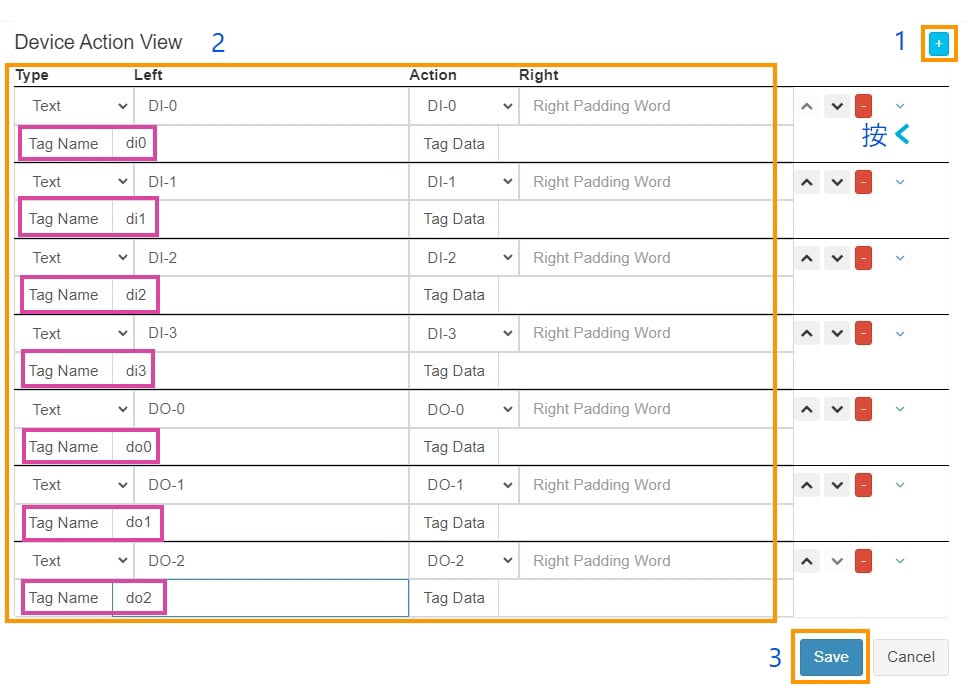973x694 pixels.
Task: Delete the DO-2 row
Action: [863, 561]
